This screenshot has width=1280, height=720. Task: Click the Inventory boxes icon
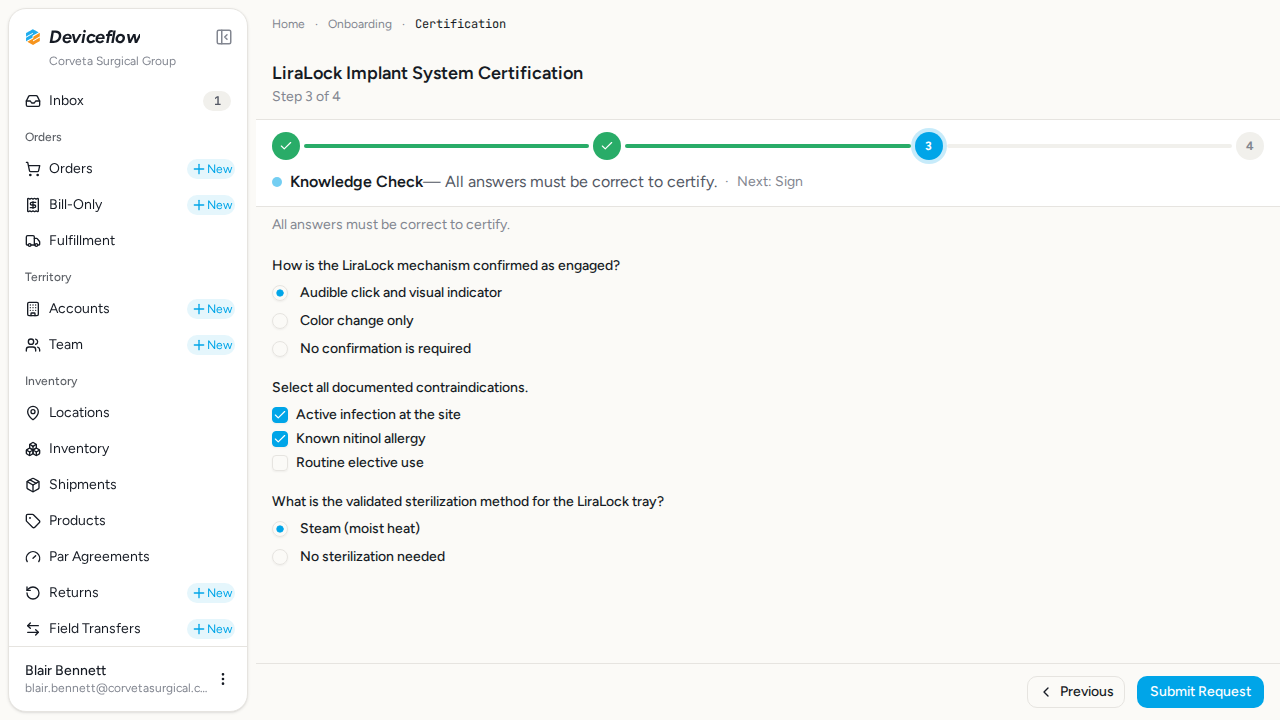point(33,449)
